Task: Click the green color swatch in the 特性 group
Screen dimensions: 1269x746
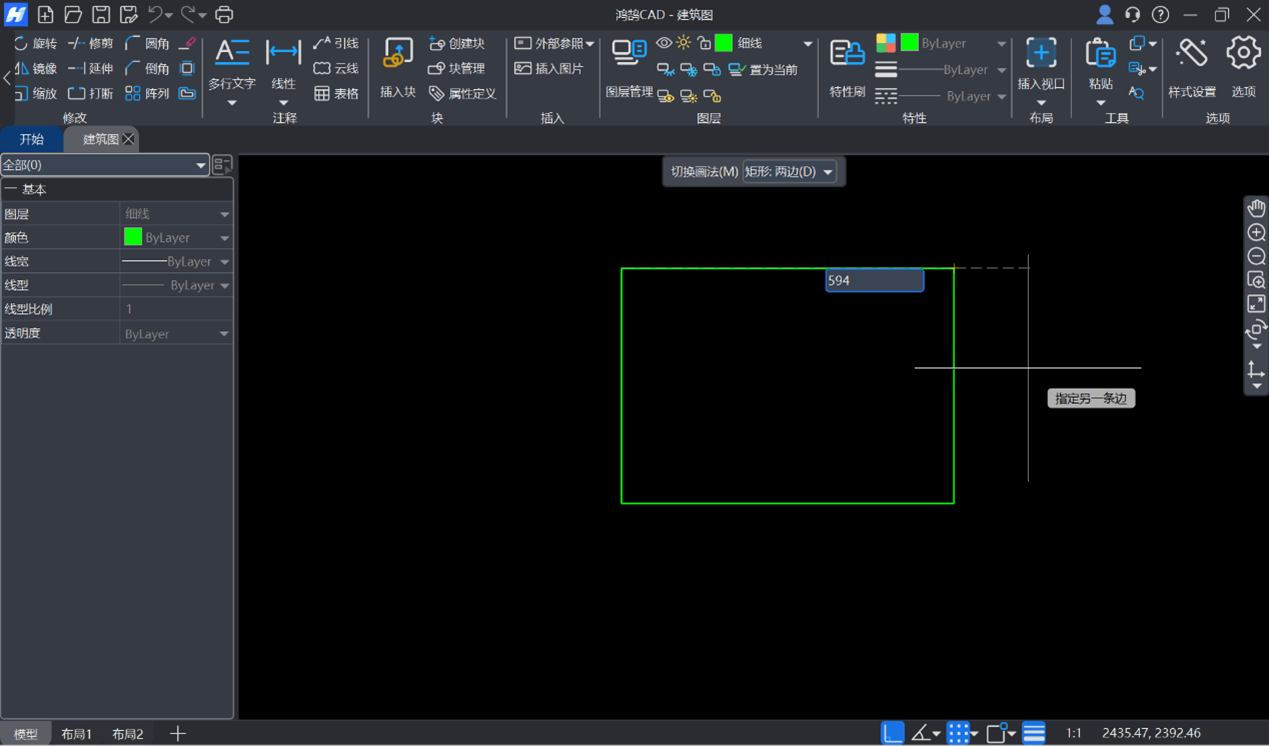Action: point(909,43)
